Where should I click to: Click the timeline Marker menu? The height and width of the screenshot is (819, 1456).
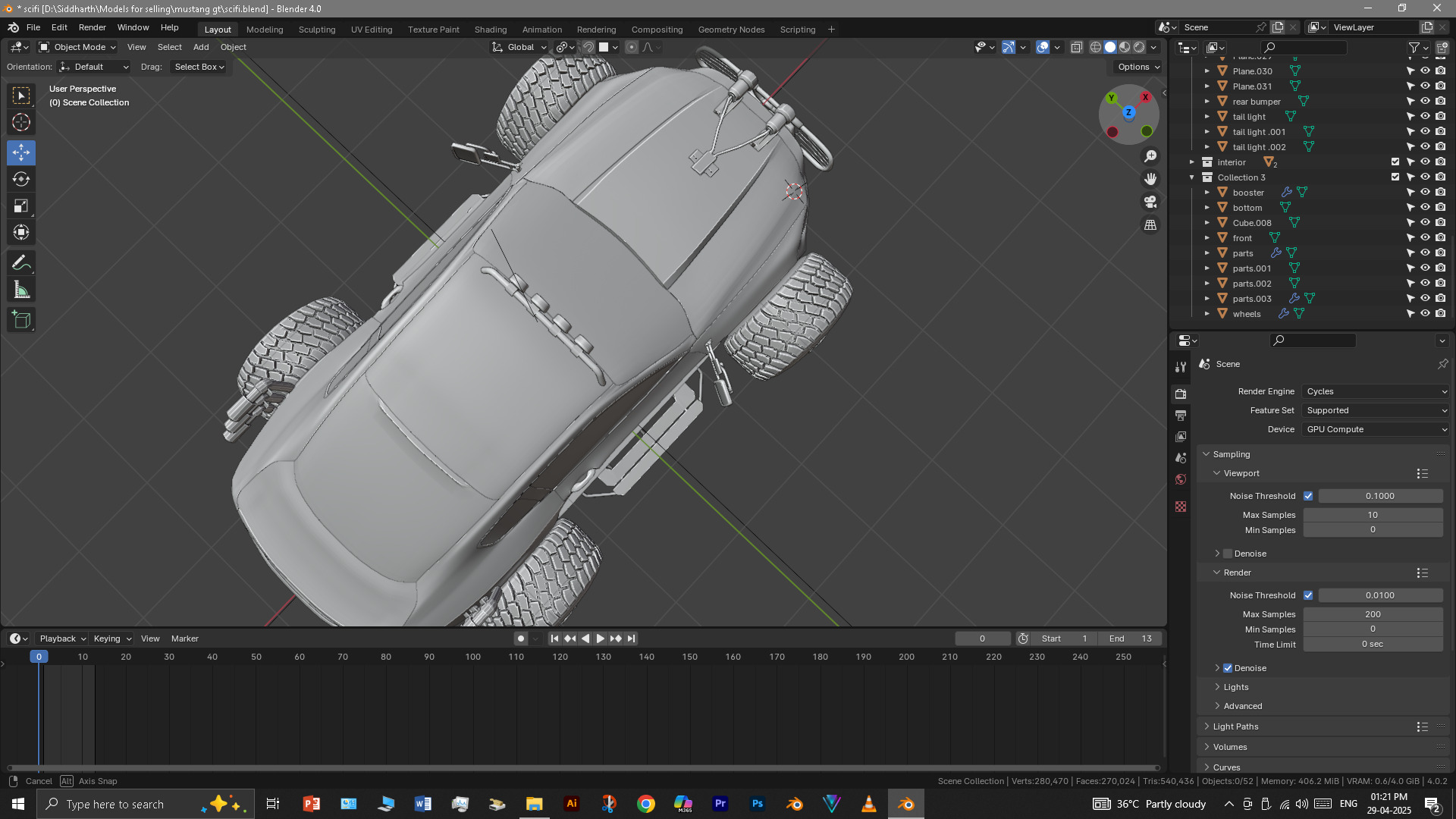click(x=185, y=639)
